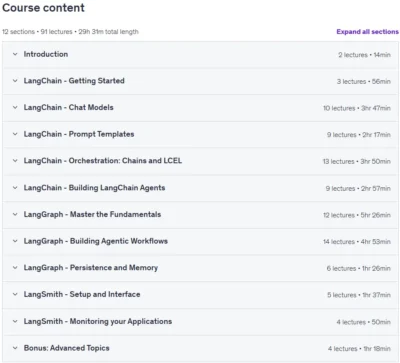400x363 pixels.
Task: Select LangSmith - Setup and Interface title
Action: click(x=82, y=294)
